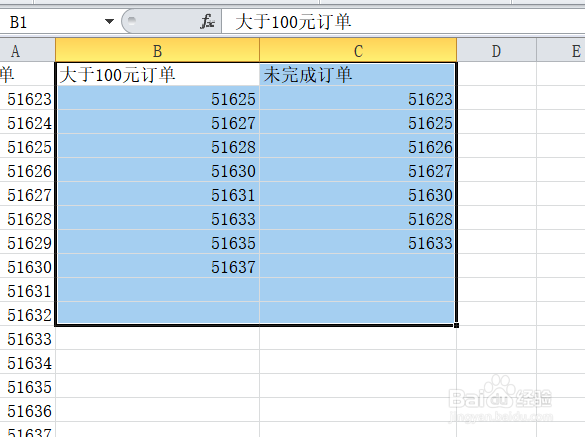
Task: Select column A cell with 51631
Action: coord(27,290)
